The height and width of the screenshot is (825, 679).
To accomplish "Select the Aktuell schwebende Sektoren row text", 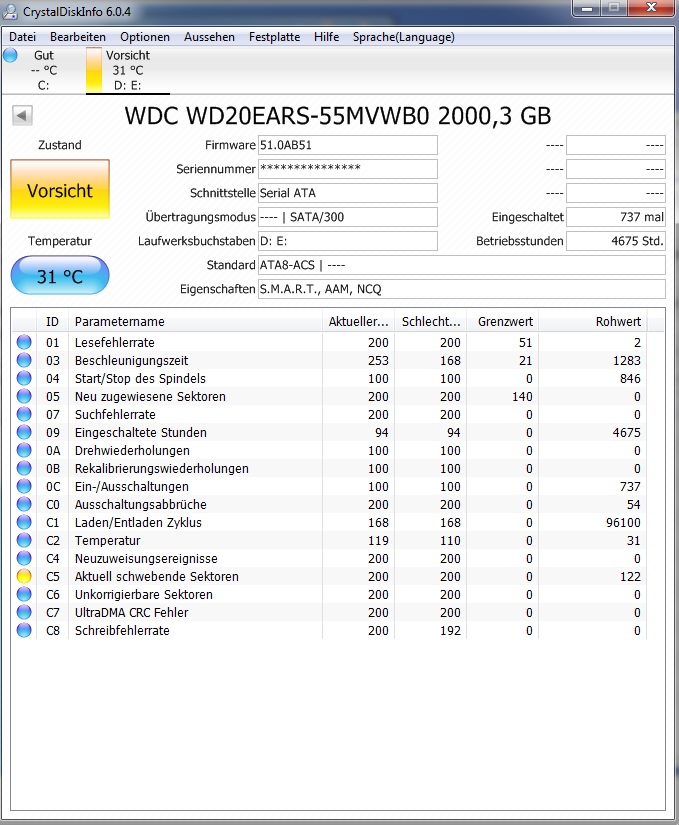I will [x=157, y=577].
